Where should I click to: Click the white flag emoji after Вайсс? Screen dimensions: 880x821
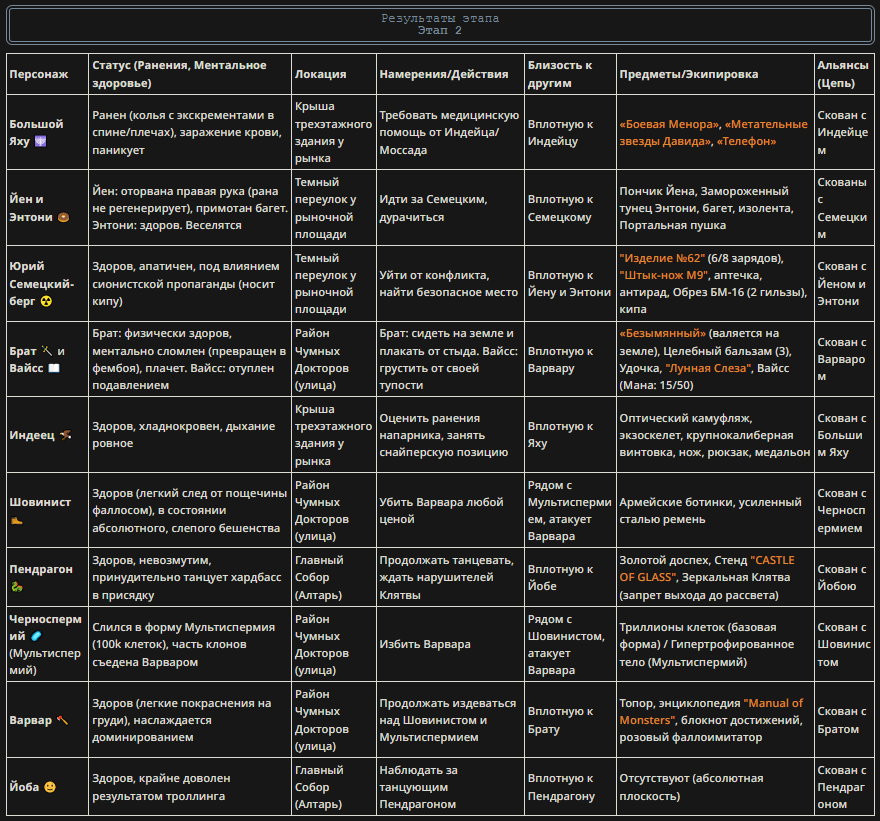pos(53,368)
